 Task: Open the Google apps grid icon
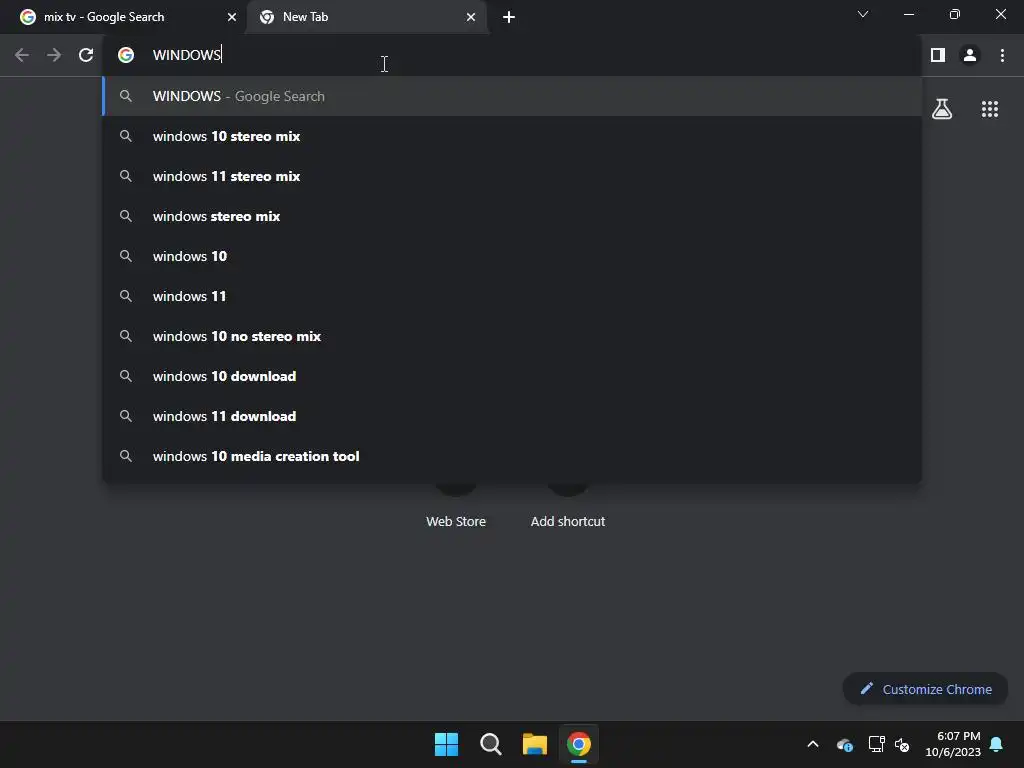[990, 109]
